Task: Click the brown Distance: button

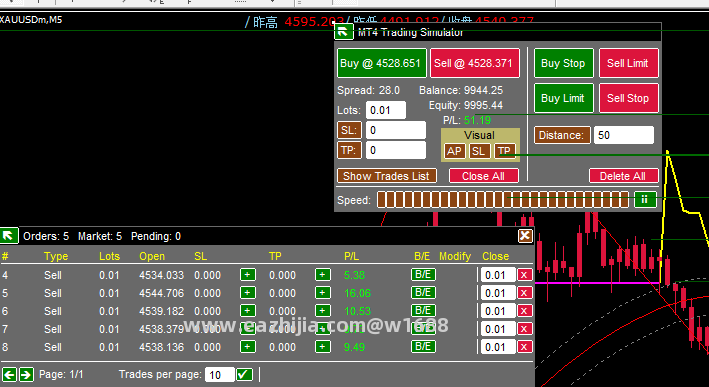Action: [x=562, y=135]
